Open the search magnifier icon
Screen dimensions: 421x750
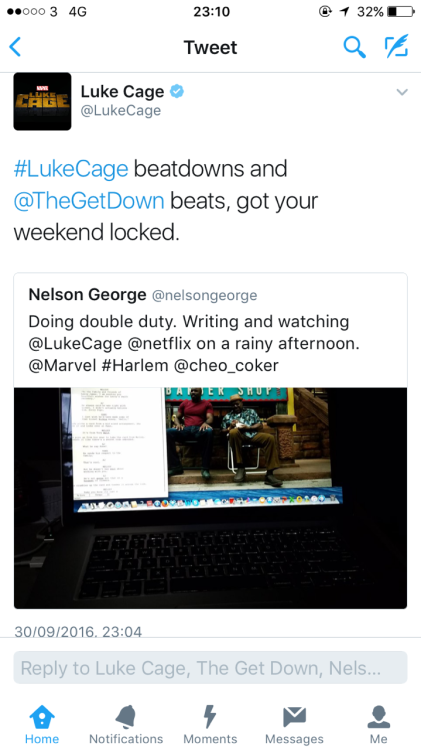[x=355, y=47]
